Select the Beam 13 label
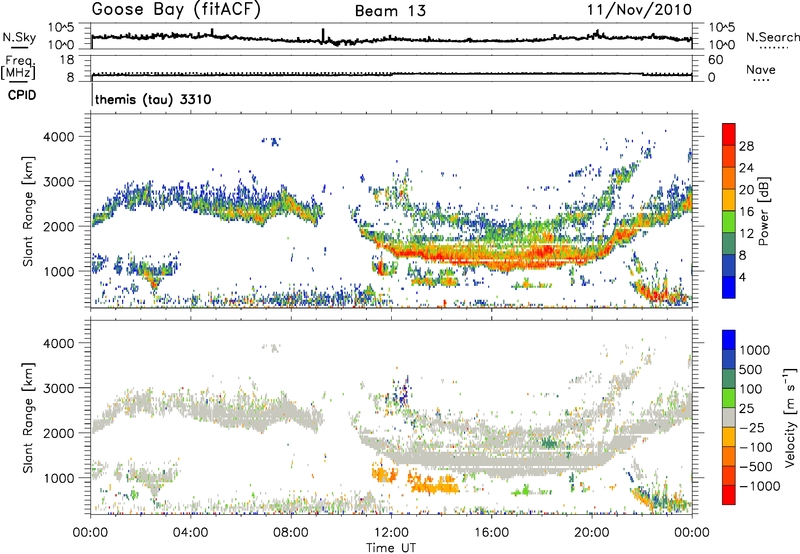Screen dimensions: 800x554 (x=396, y=11)
